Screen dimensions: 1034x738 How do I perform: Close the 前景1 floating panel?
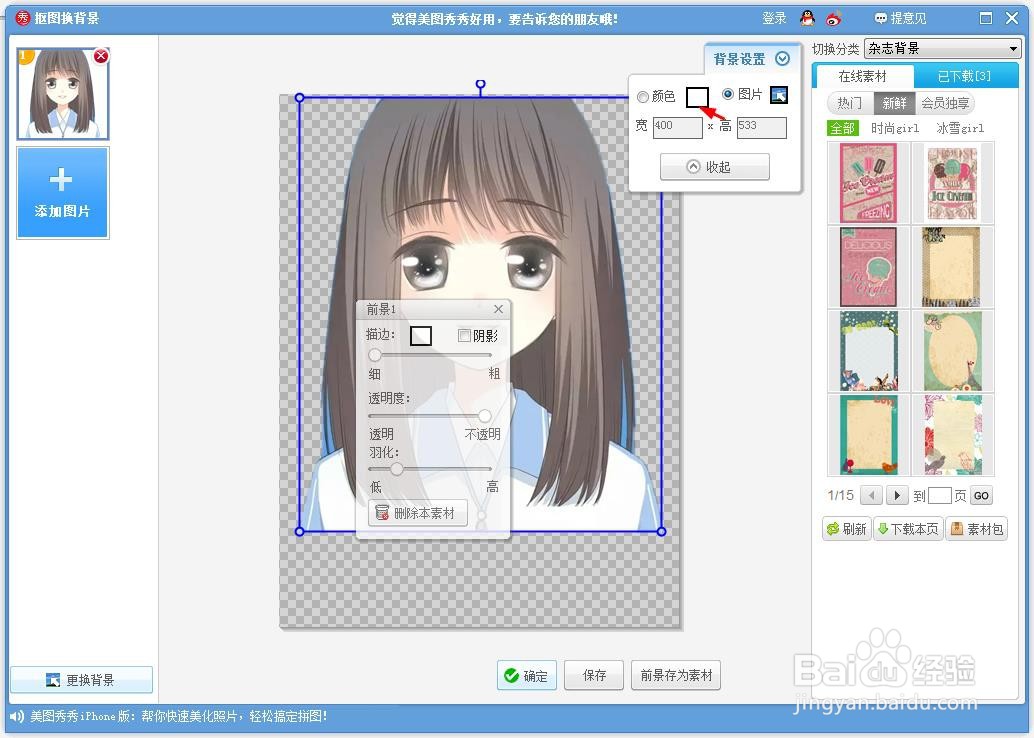pyautogui.click(x=499, y=309)
